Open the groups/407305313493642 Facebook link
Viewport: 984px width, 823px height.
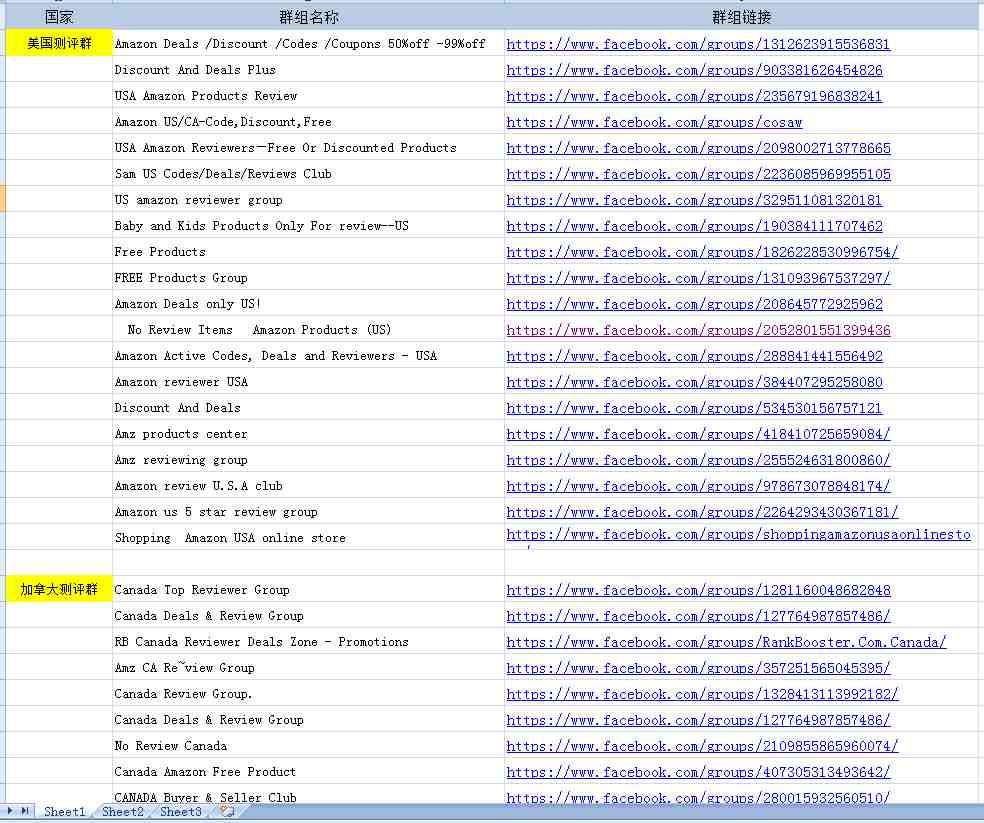point(698,773)
